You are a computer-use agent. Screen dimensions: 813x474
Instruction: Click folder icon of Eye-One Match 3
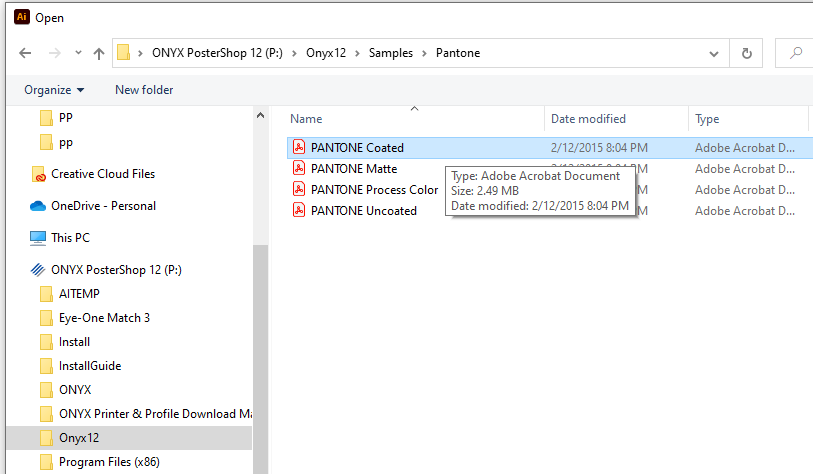pyautogui.click(x=46, y=318)
